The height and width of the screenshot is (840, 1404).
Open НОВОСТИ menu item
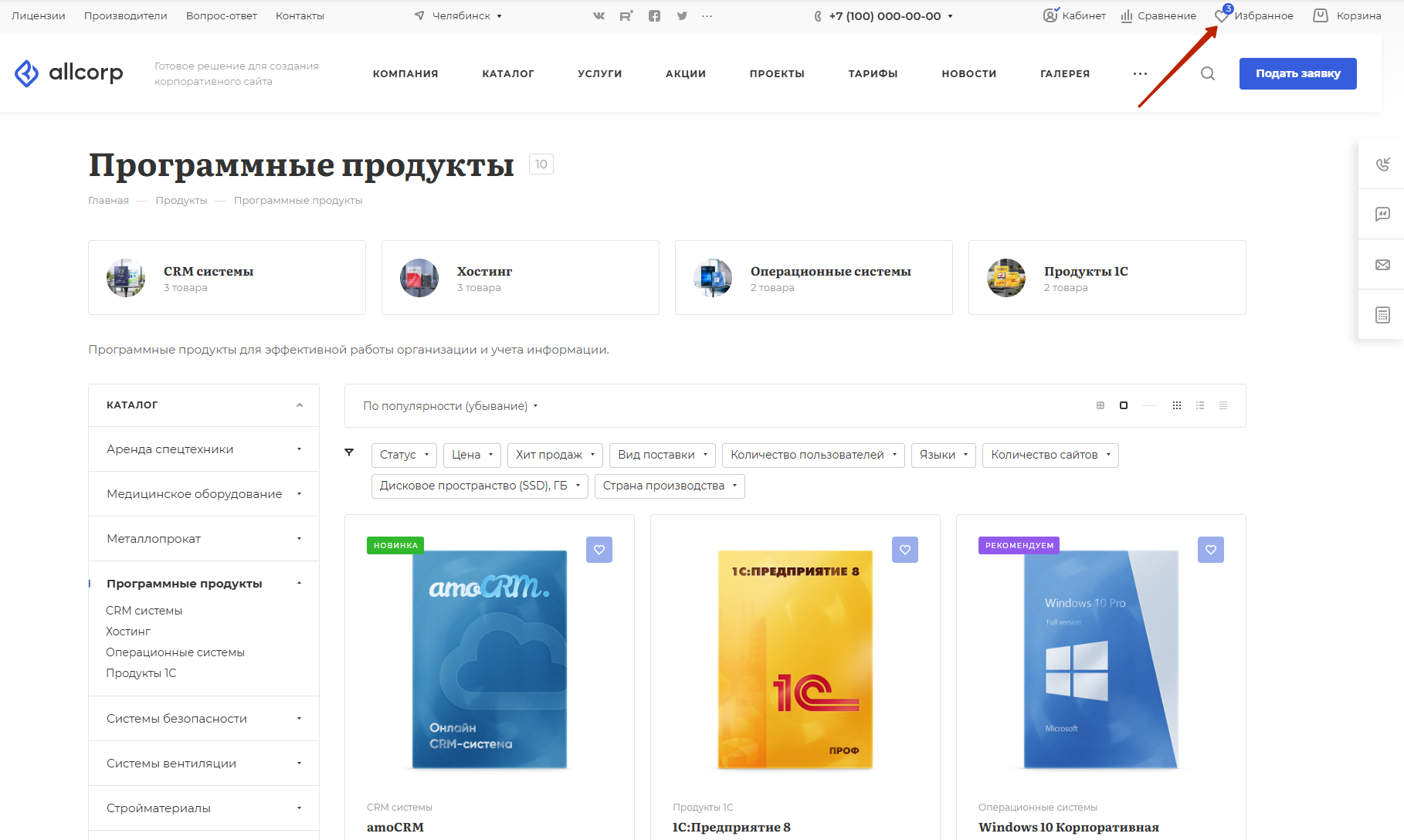click(x=969, y=73)
